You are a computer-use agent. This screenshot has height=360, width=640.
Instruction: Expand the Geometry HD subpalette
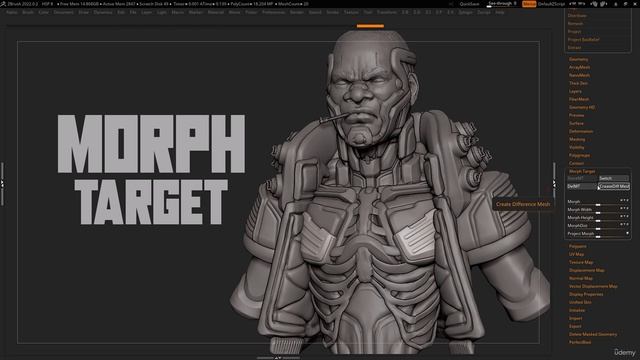pos(582,107)
